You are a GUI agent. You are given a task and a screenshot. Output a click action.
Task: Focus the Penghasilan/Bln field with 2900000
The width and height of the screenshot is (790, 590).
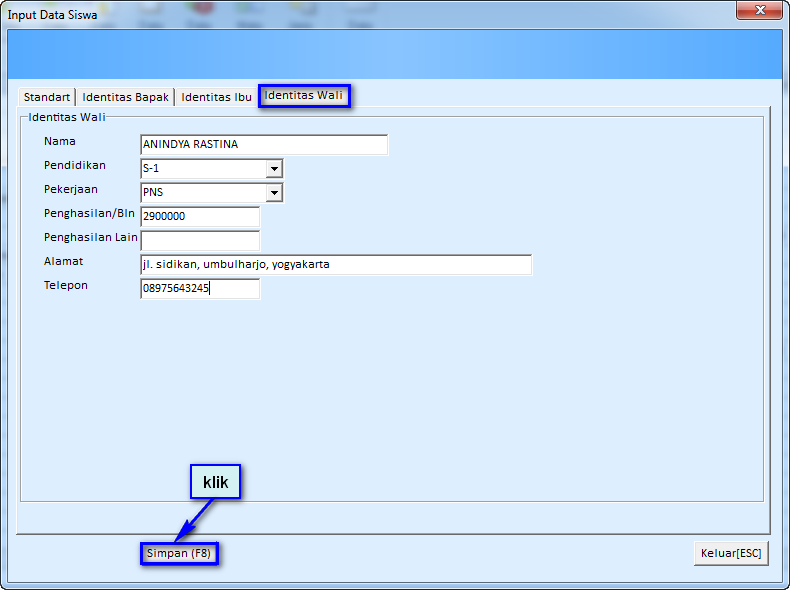click(200, 217)
